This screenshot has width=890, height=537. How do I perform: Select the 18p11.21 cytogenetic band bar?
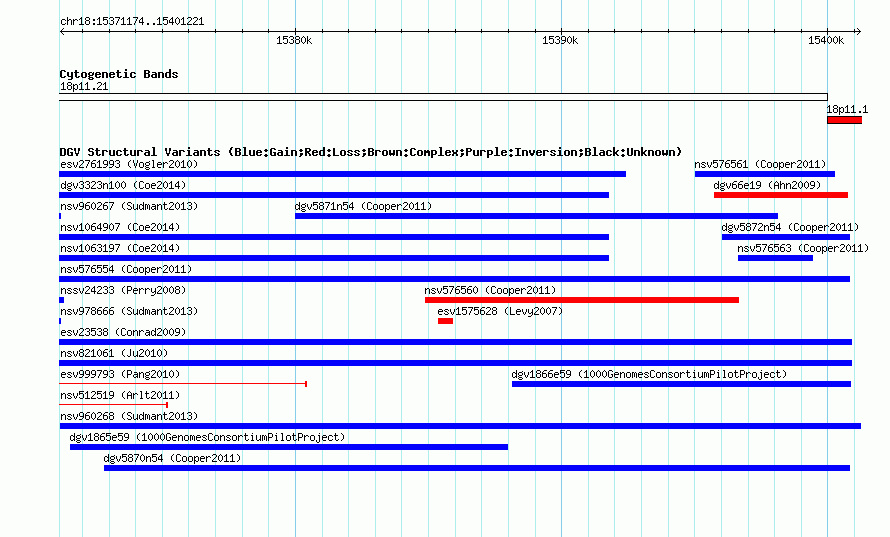coord(443,97)
